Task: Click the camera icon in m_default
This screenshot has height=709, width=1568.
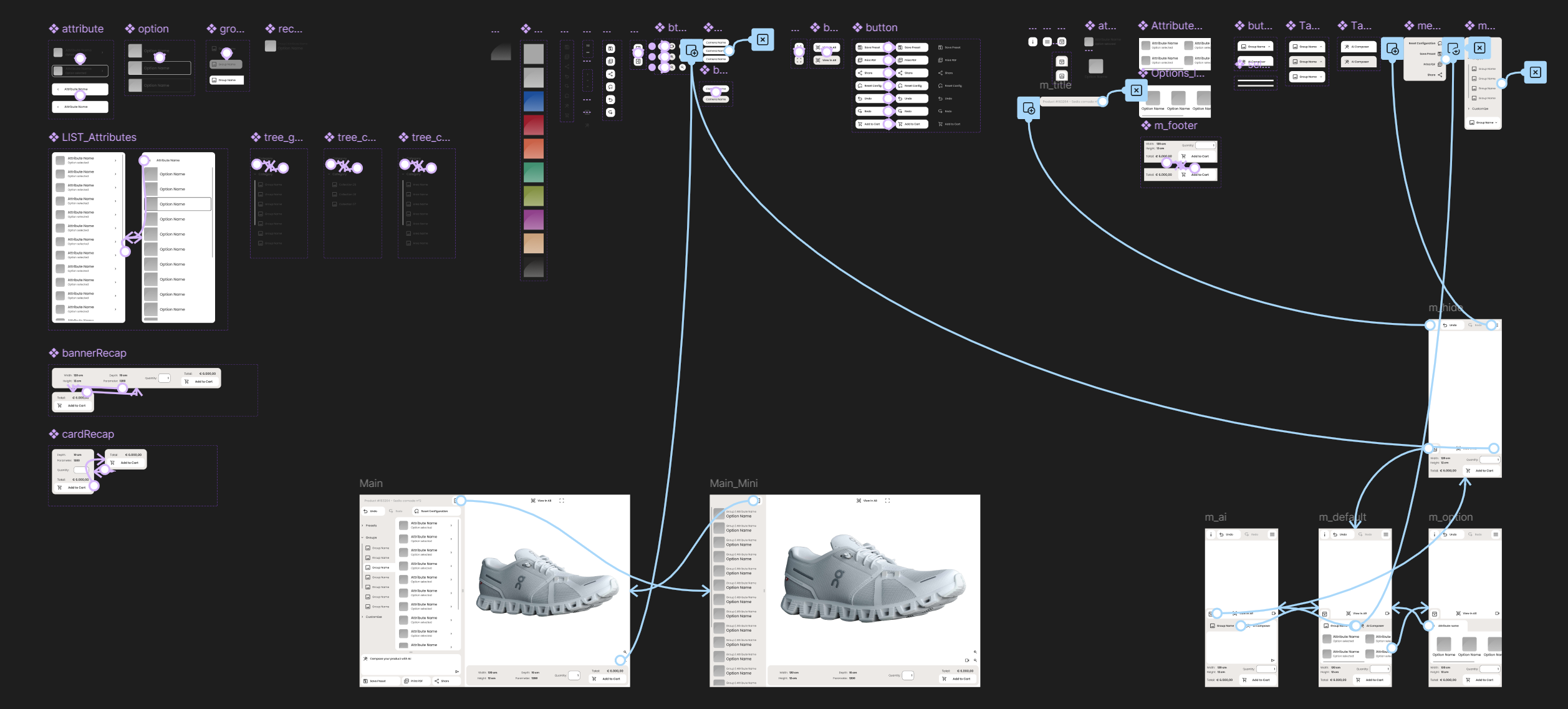Action: point(1387,614)
